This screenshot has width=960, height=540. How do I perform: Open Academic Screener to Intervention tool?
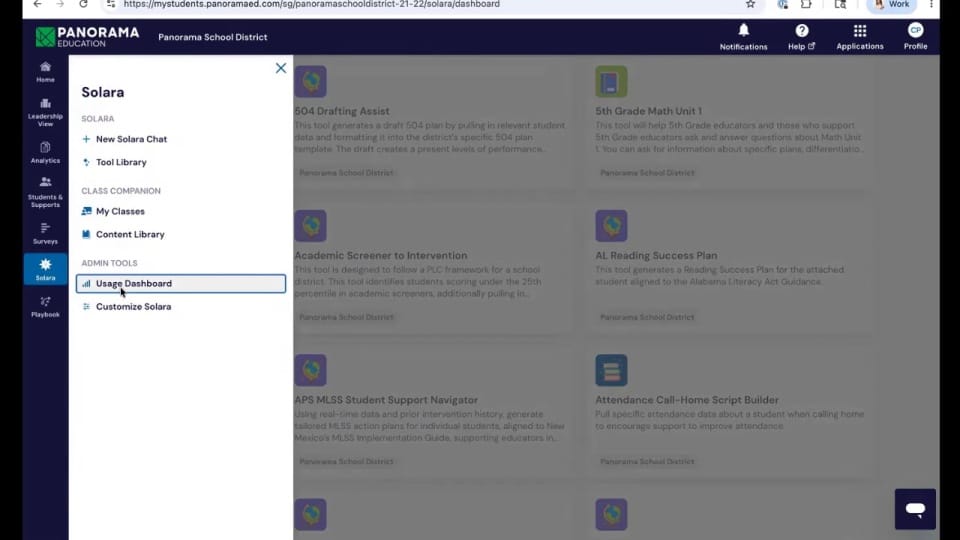(381, 256)
